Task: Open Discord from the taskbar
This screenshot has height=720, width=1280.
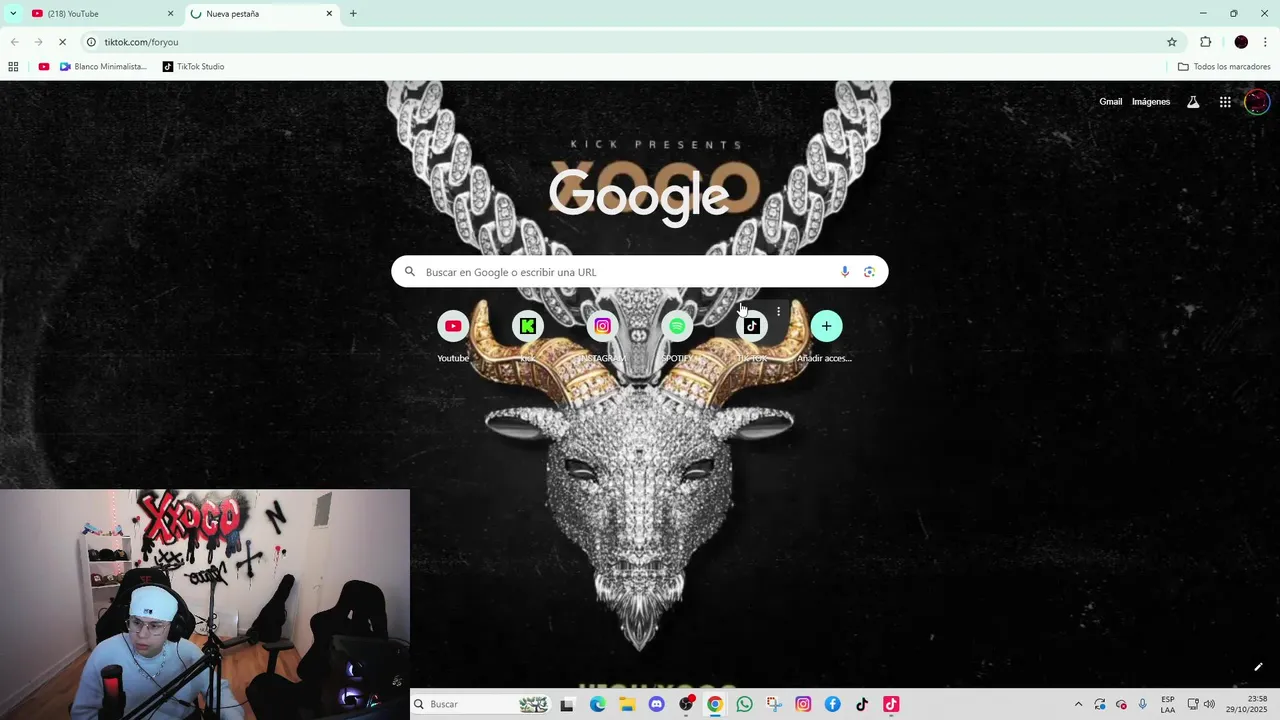Action: point(656,704)
